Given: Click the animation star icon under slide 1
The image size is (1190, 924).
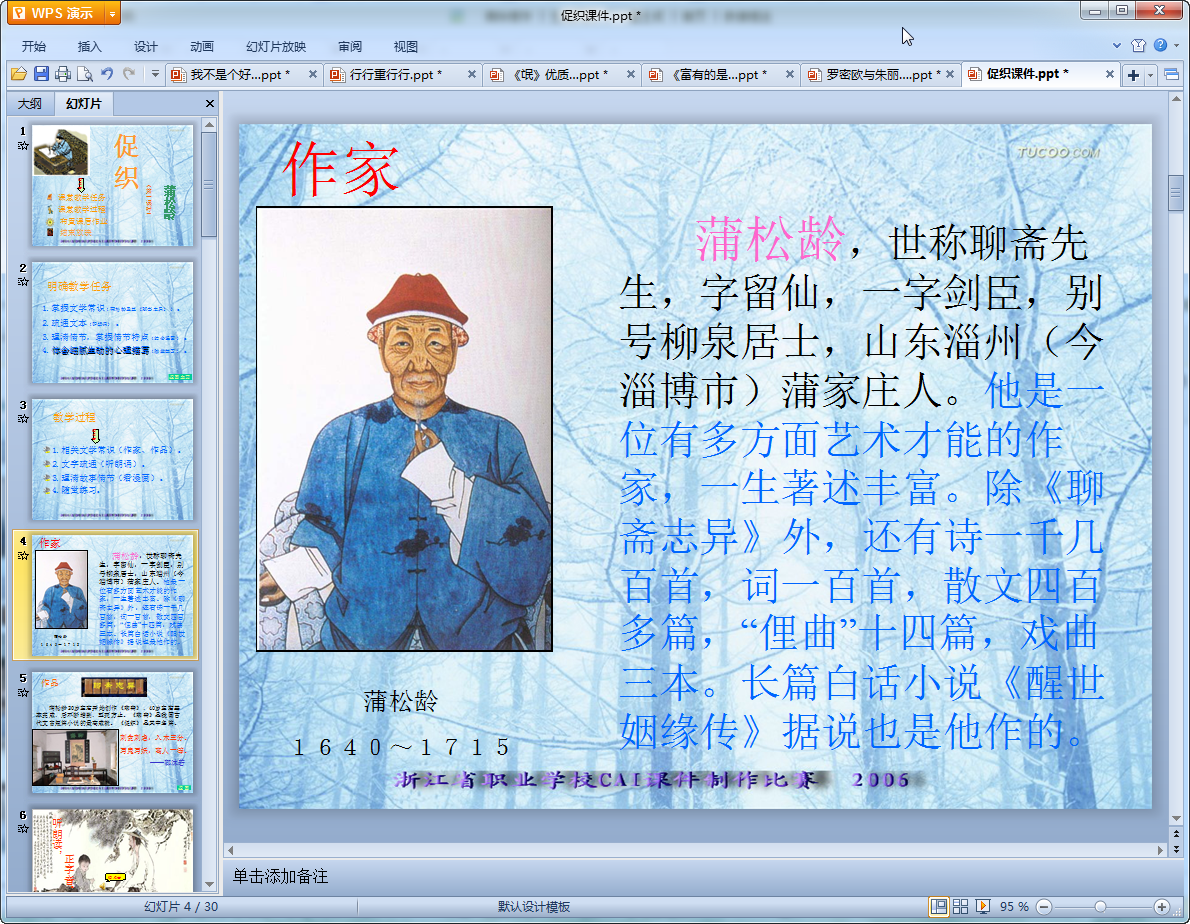Looking at the screenshot, I should tap(23, 146).
